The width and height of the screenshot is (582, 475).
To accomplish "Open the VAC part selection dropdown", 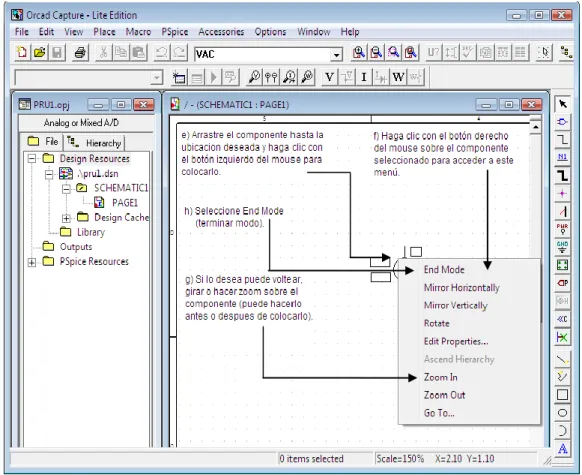I will coord(336,55).
